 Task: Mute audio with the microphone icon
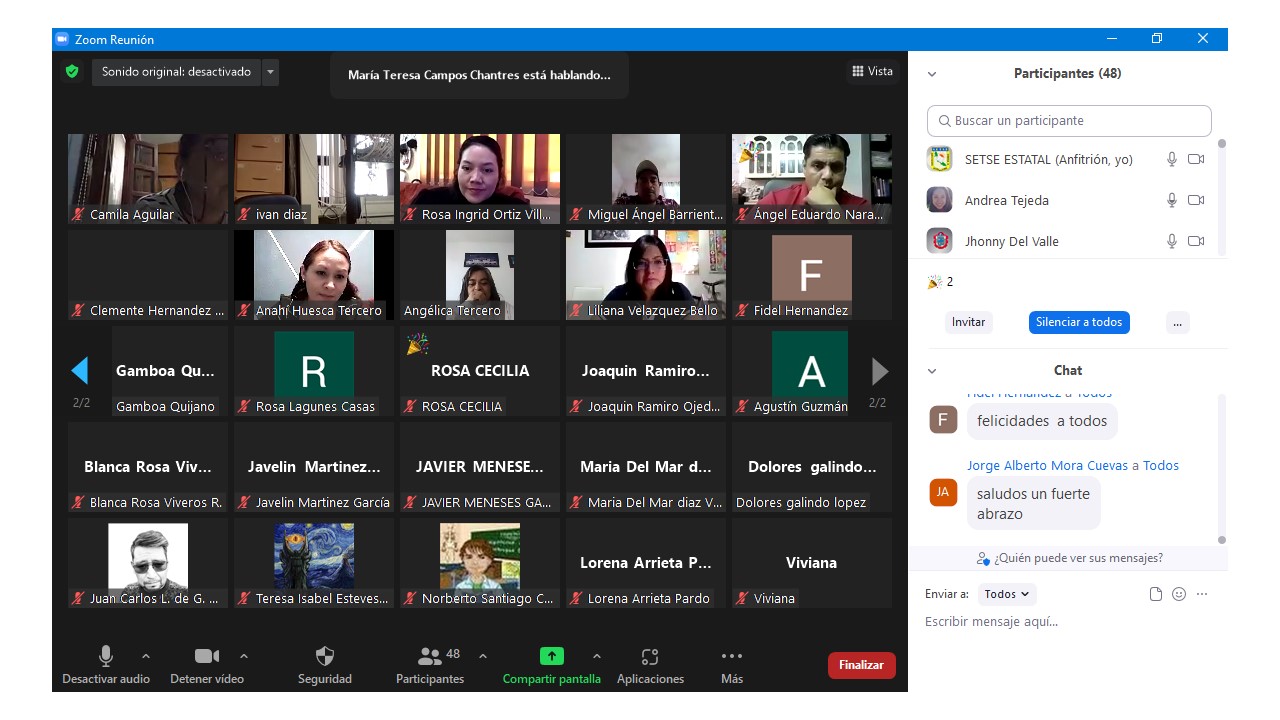(x=106, y=656)
